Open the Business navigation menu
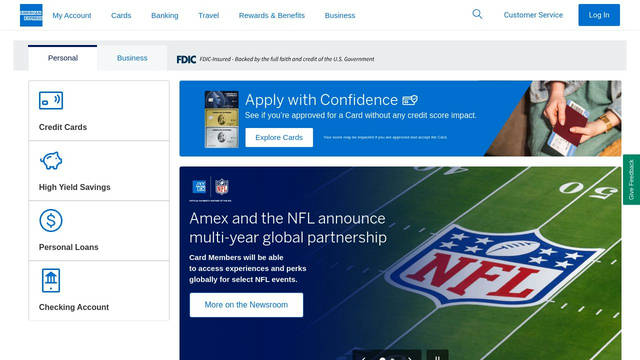 point(340,16)
